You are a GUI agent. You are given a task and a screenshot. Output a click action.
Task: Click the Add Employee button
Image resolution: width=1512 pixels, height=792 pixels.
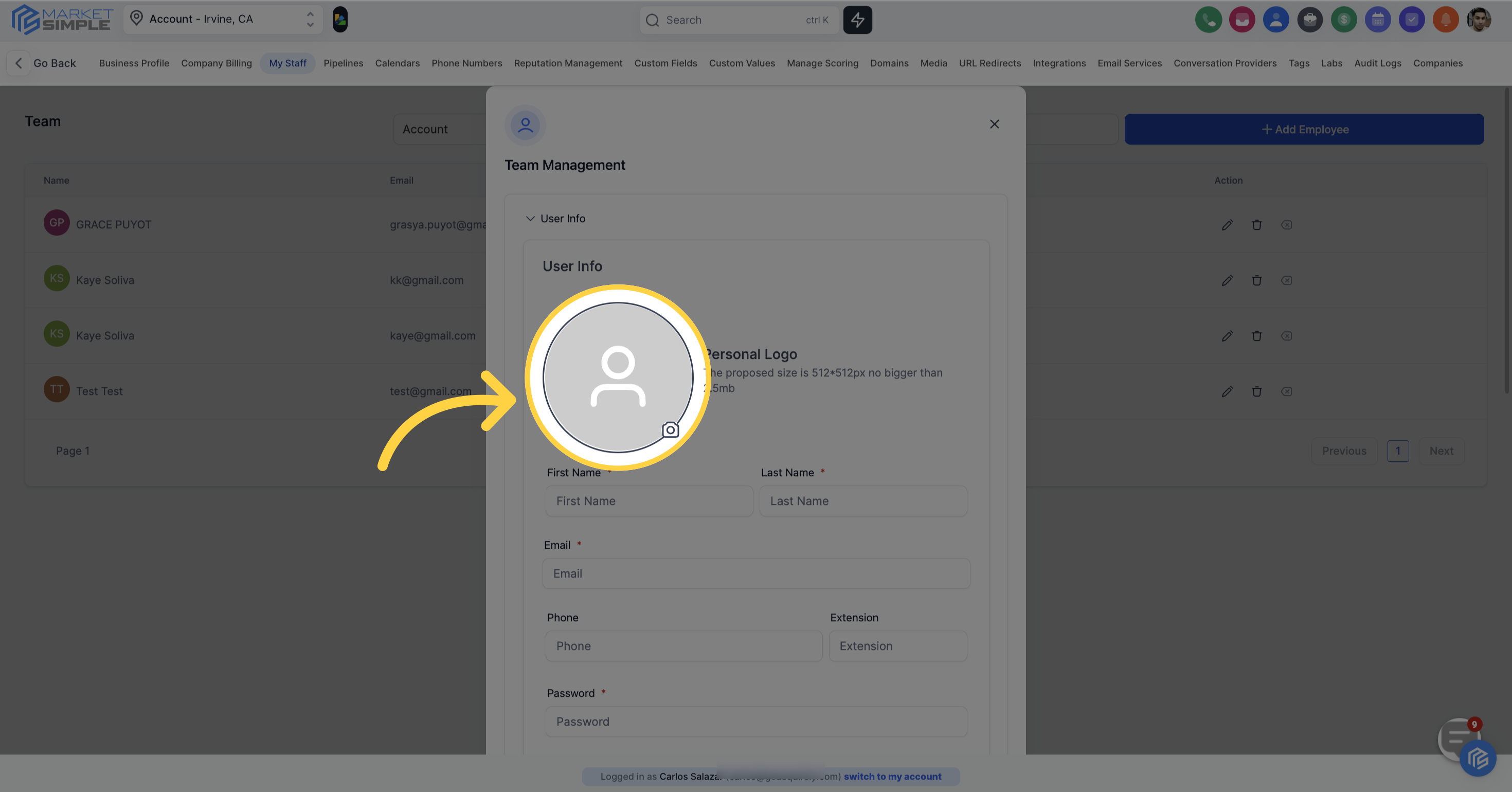tap(1304, 129)
